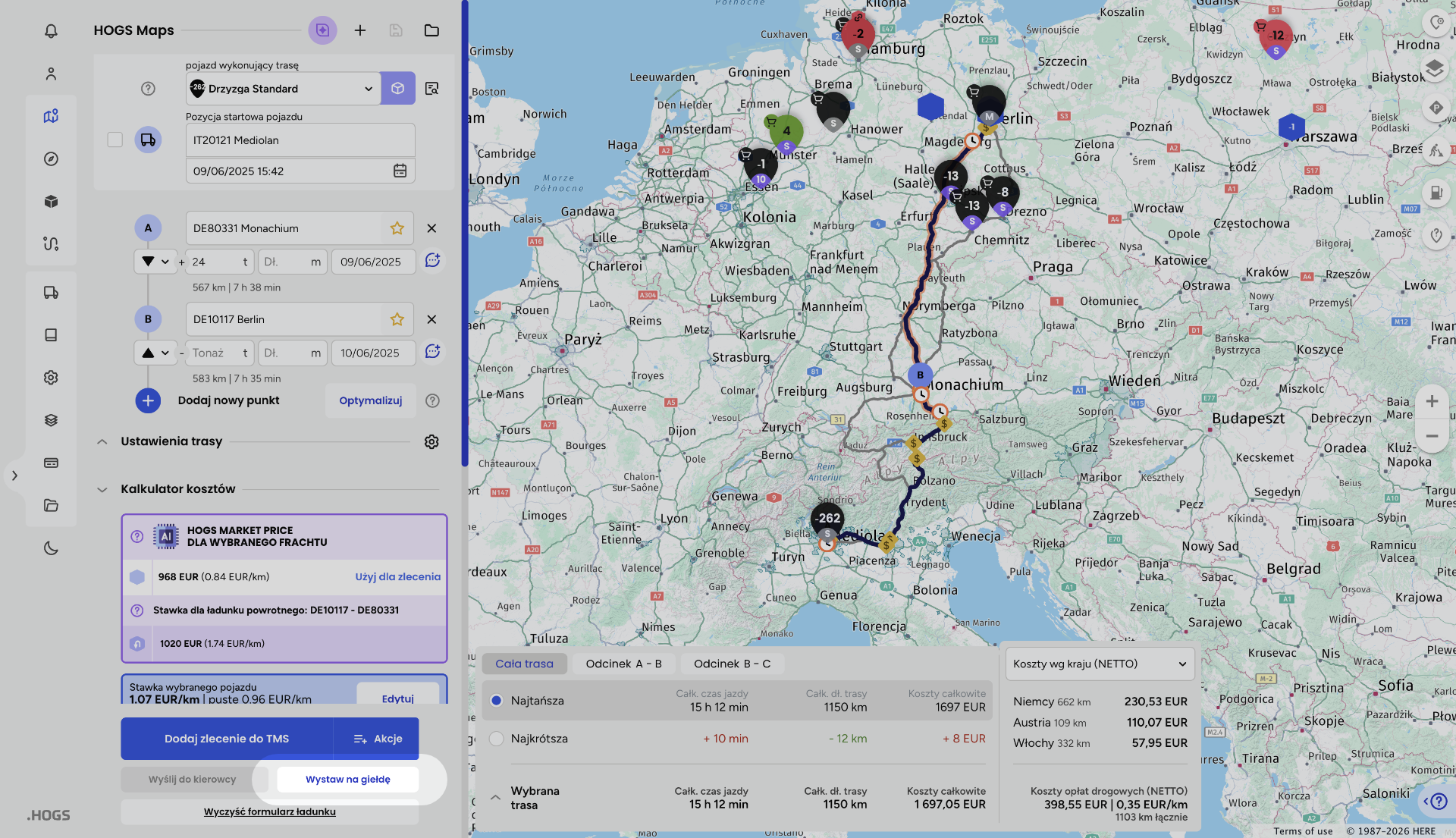Click the map layers icon
Image resolution: width=1456 pixels, height=838 pixels.
point(1434,69)
